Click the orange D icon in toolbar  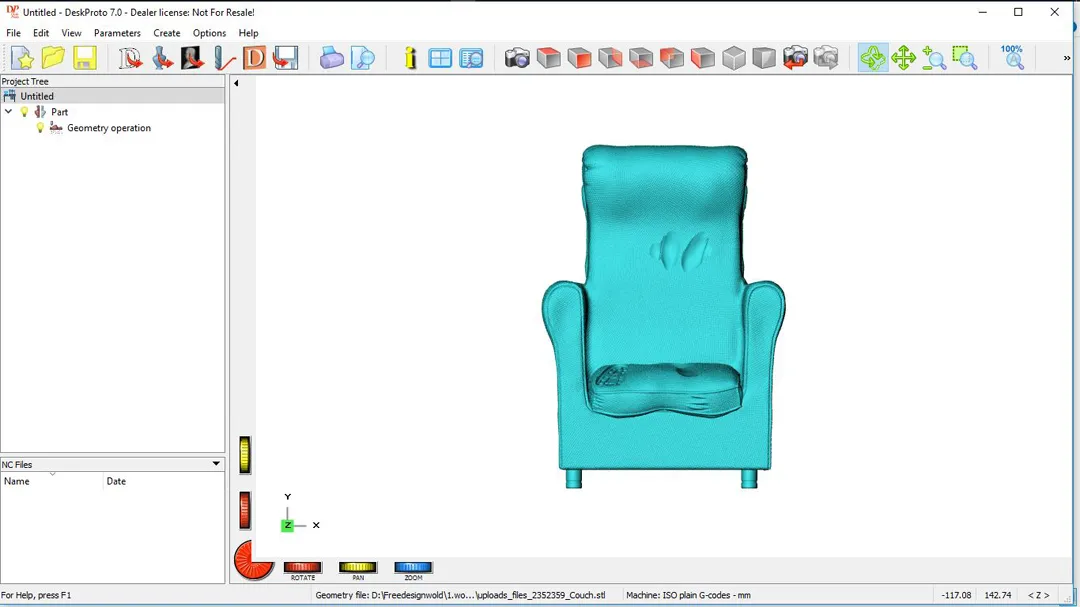tap(254, 58)
